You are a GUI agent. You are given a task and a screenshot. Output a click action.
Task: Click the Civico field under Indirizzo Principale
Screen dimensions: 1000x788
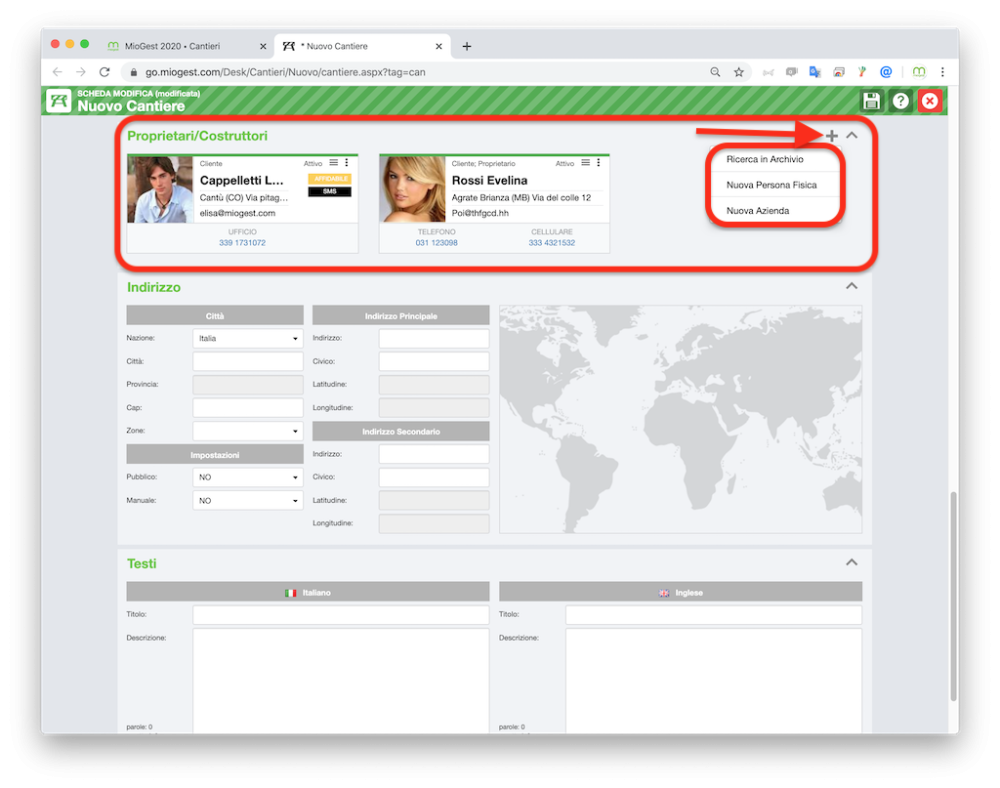click(x=434, y=361)
